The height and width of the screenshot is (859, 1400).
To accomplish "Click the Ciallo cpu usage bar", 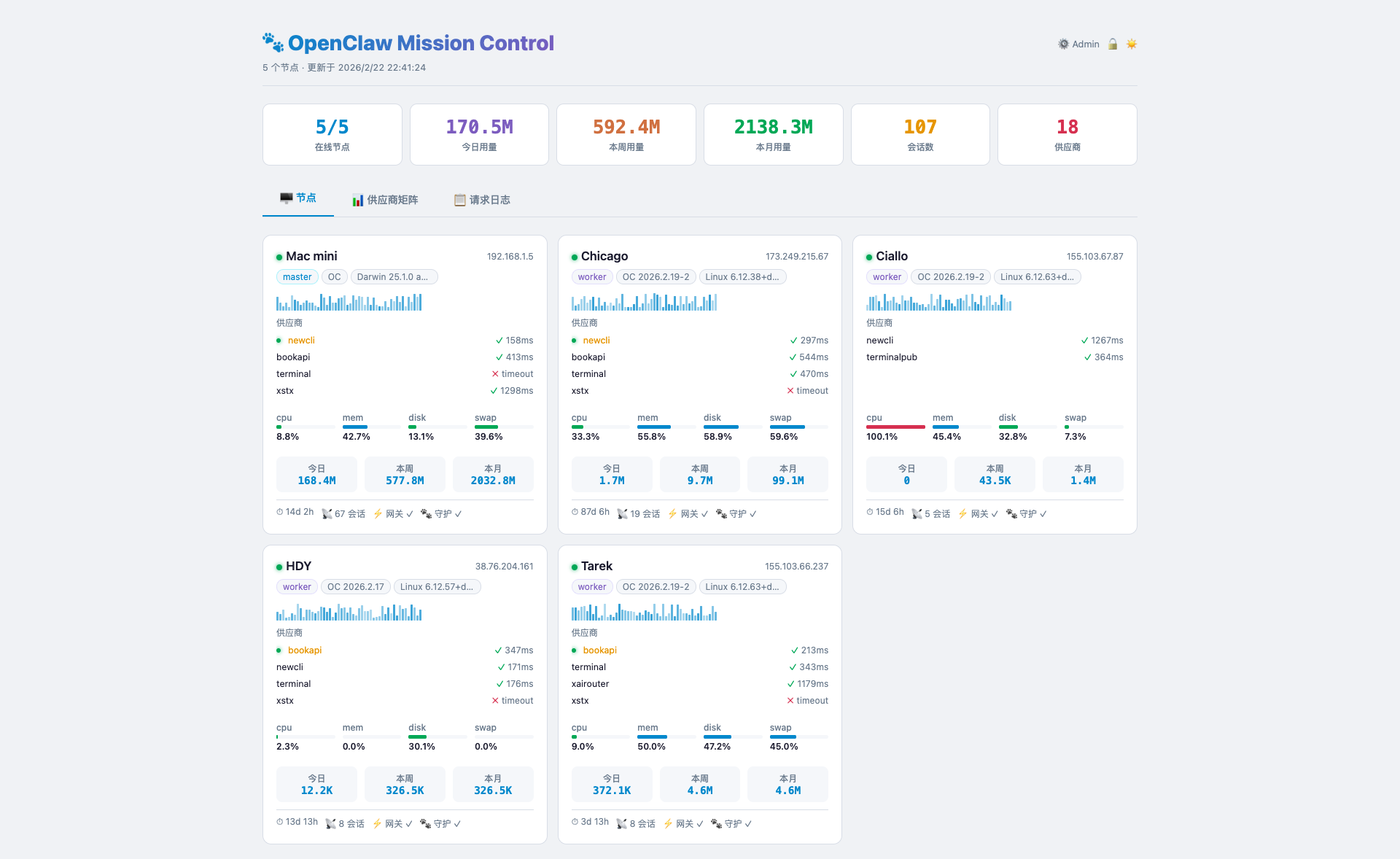I will coord(895,427).
